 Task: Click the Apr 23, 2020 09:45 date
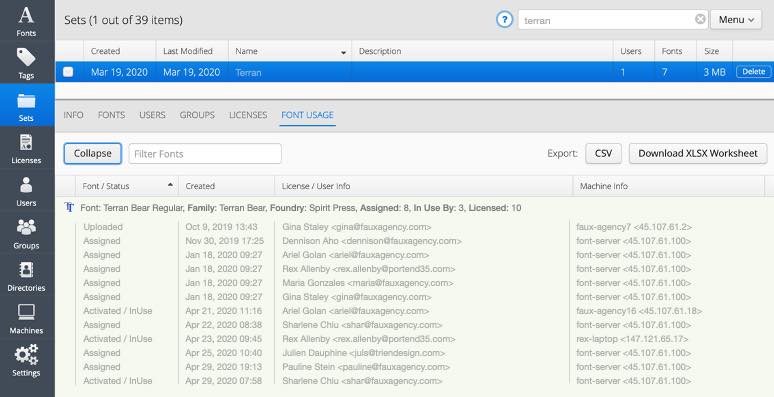click(x=224, y=339)
